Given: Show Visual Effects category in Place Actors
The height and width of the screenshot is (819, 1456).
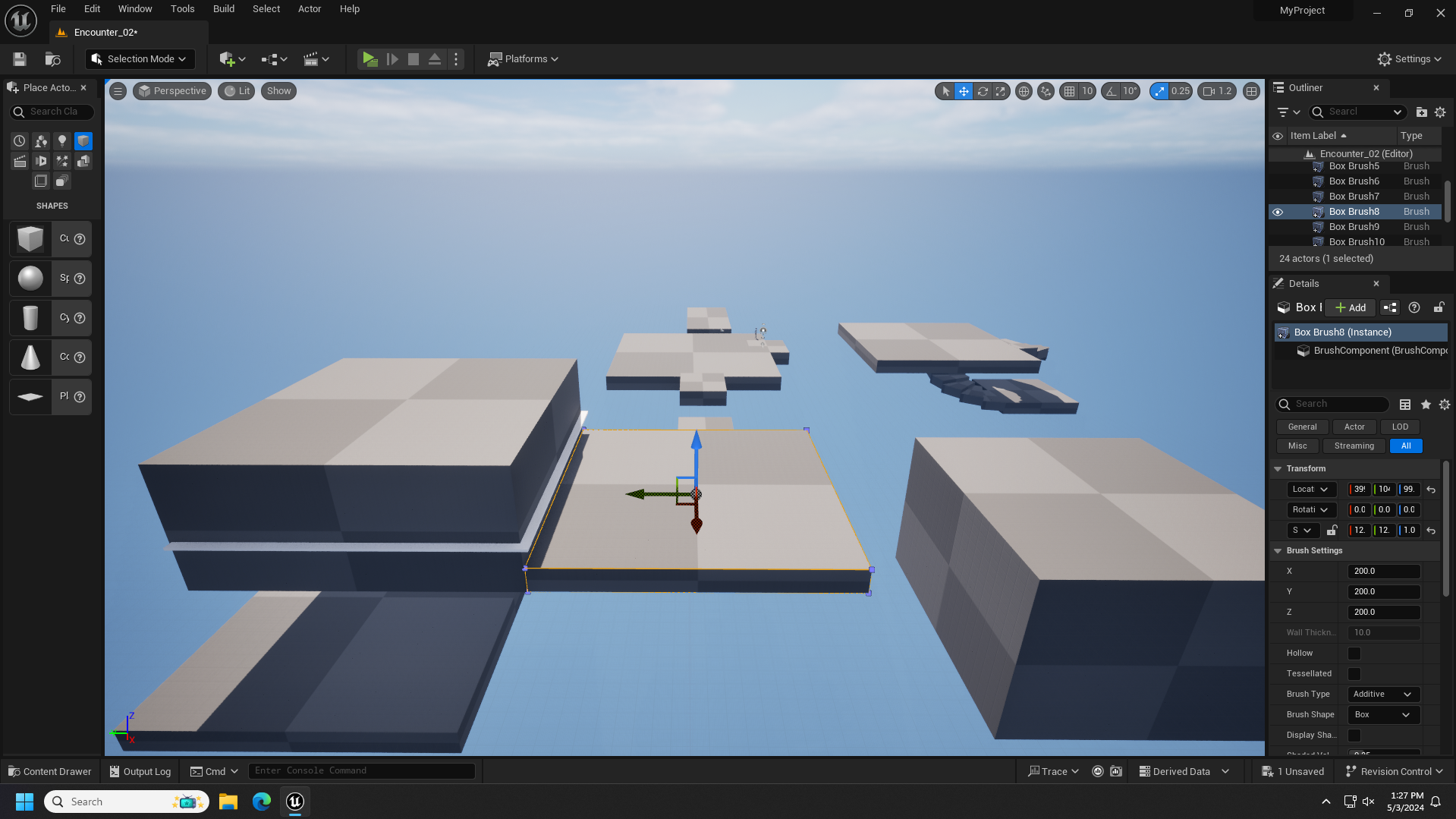Looking at the screenshot, I should tap(62, 161).
